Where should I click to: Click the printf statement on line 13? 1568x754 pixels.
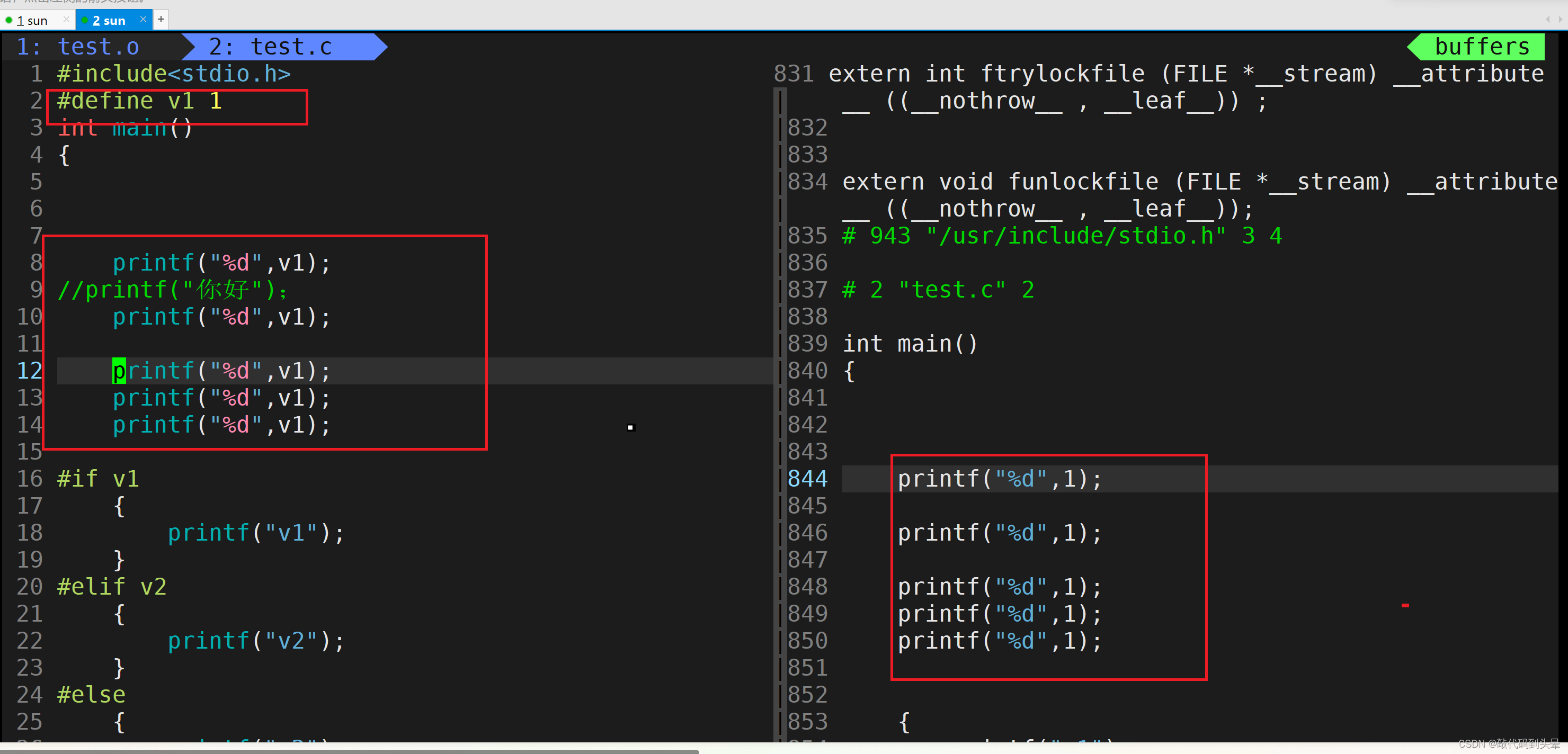[x=221, y=398]
